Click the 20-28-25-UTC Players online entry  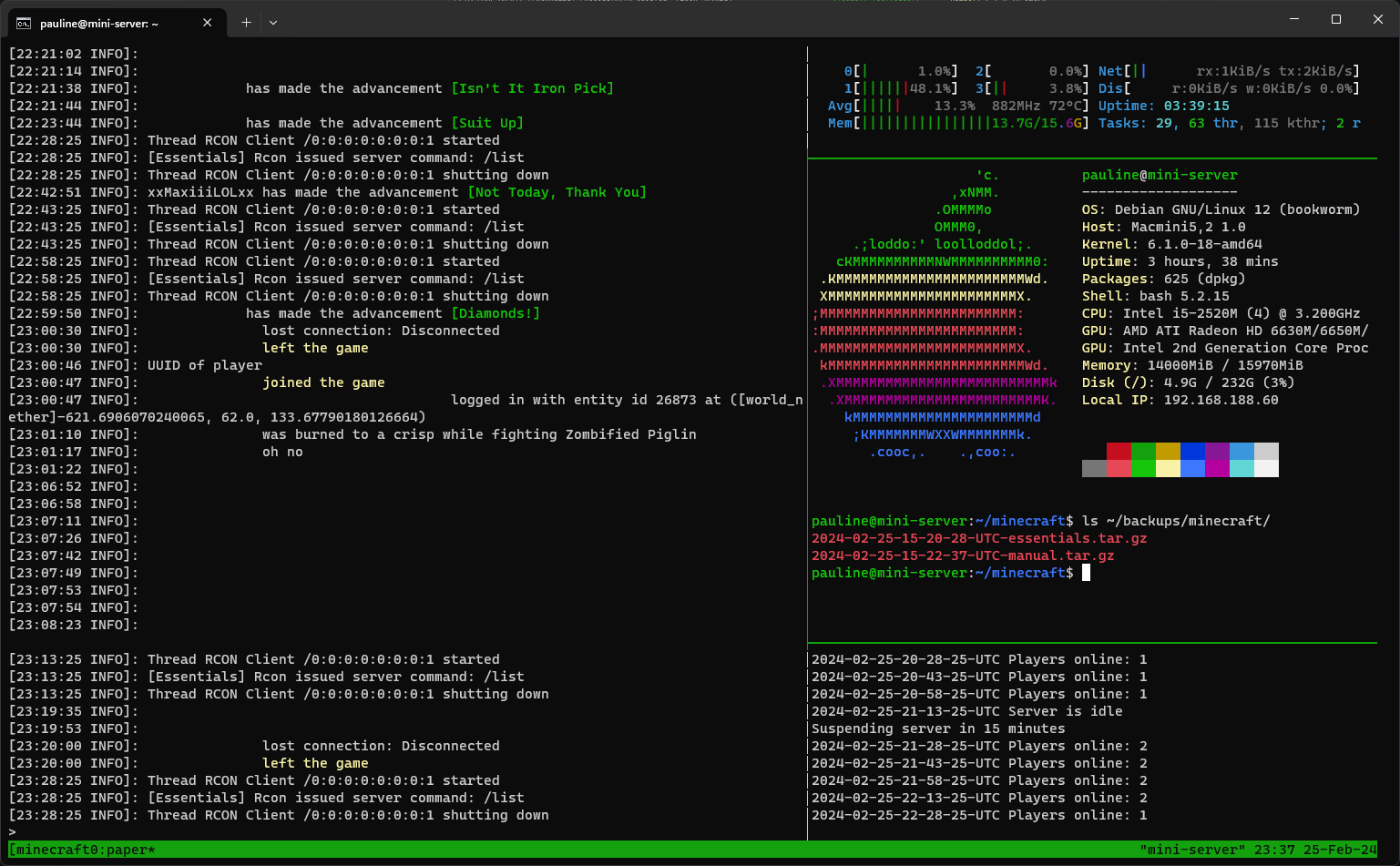click(x=979, y=659)
